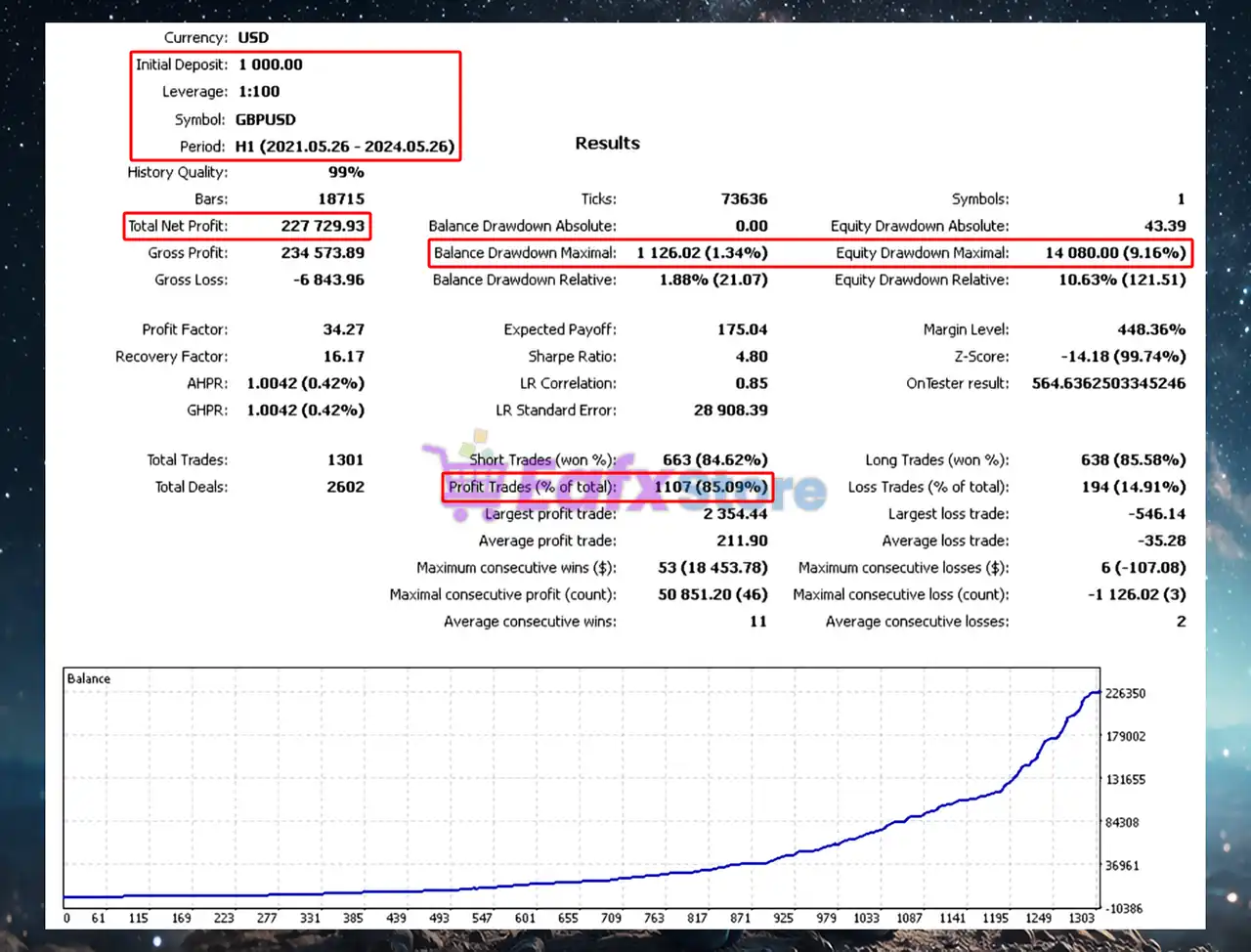Select the OnTester result value

click(x=1108, y=383)
